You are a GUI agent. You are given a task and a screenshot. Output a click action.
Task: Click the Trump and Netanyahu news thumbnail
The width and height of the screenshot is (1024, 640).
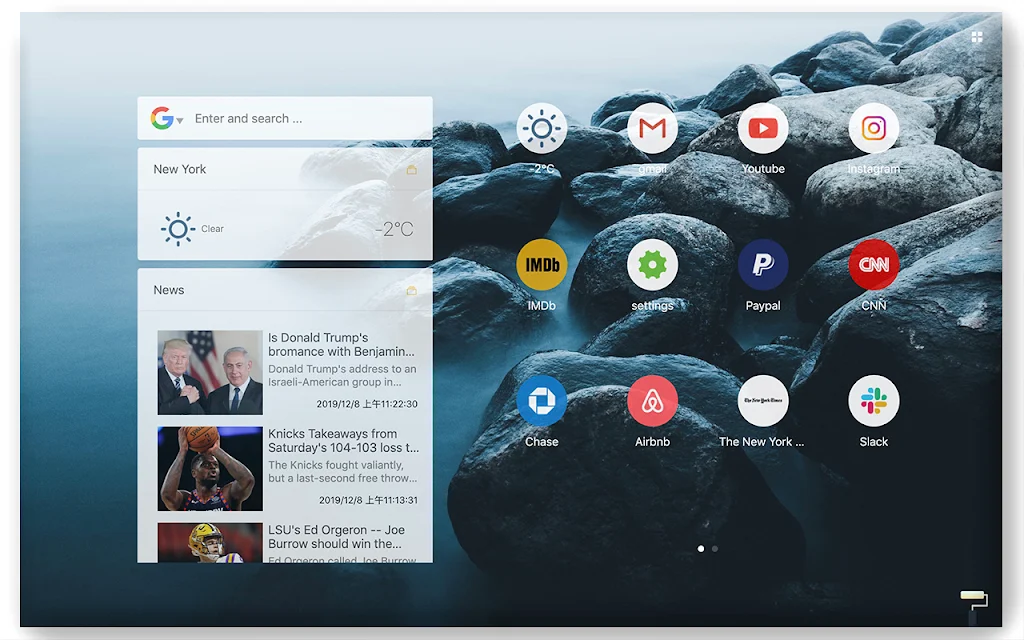210,372
